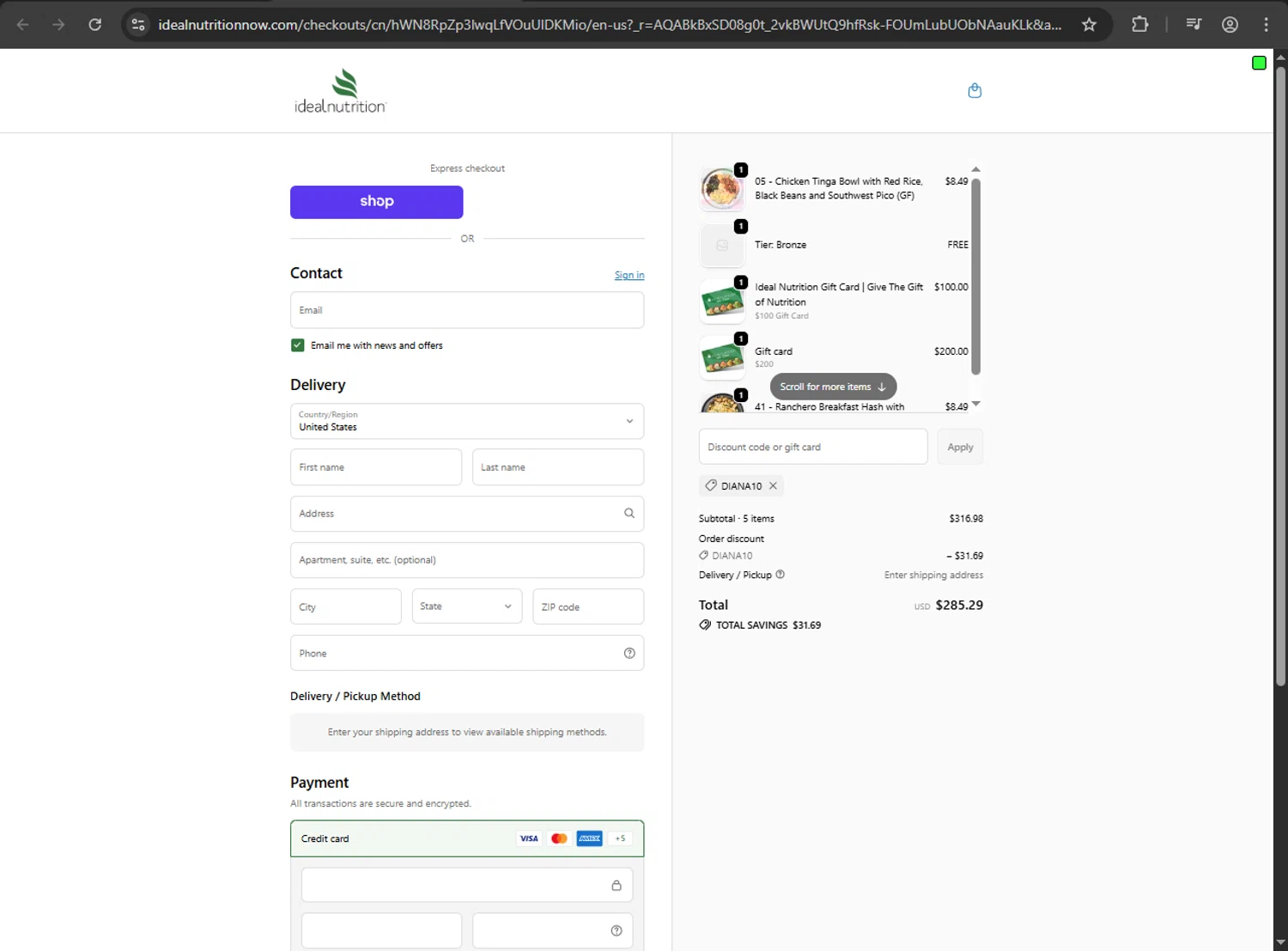This screenshot has height=951, width=1288.
Task: Click the card number lock icon
Action: pyautogui.click(x=616, y=885)
